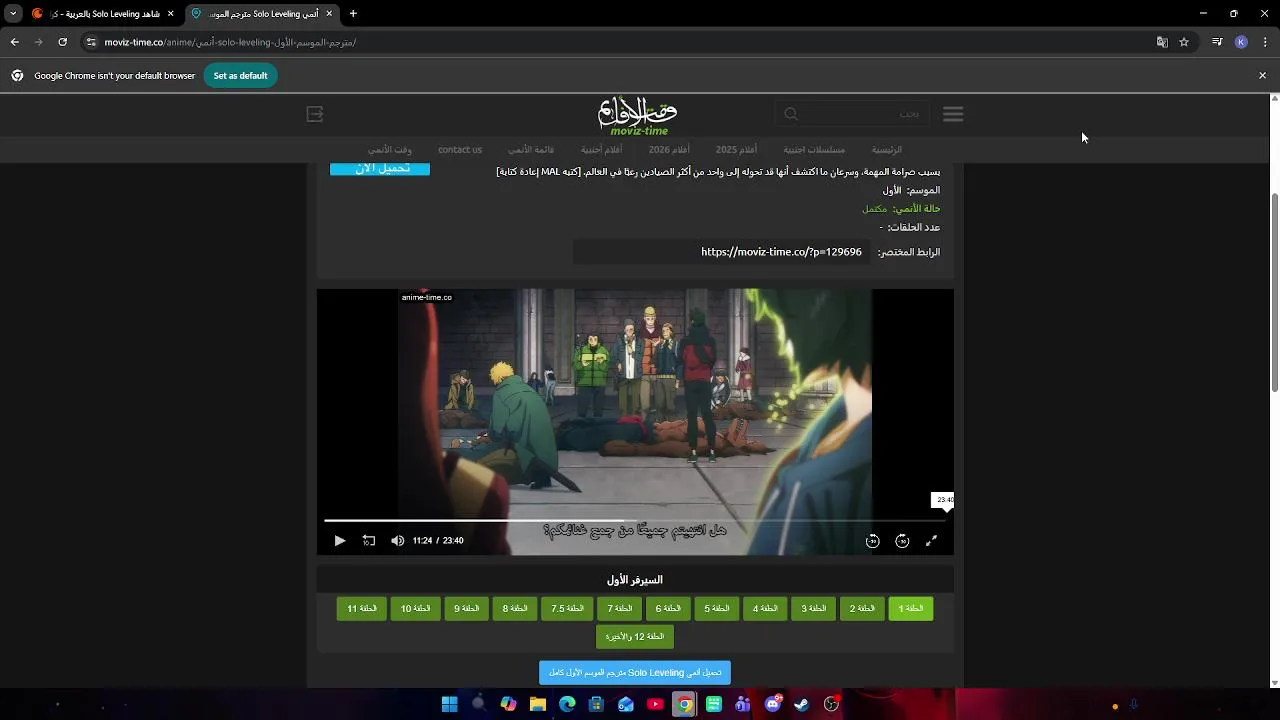Open the site hamburger menu
This screenshot has width=1280, height=720.
point(953,114)
